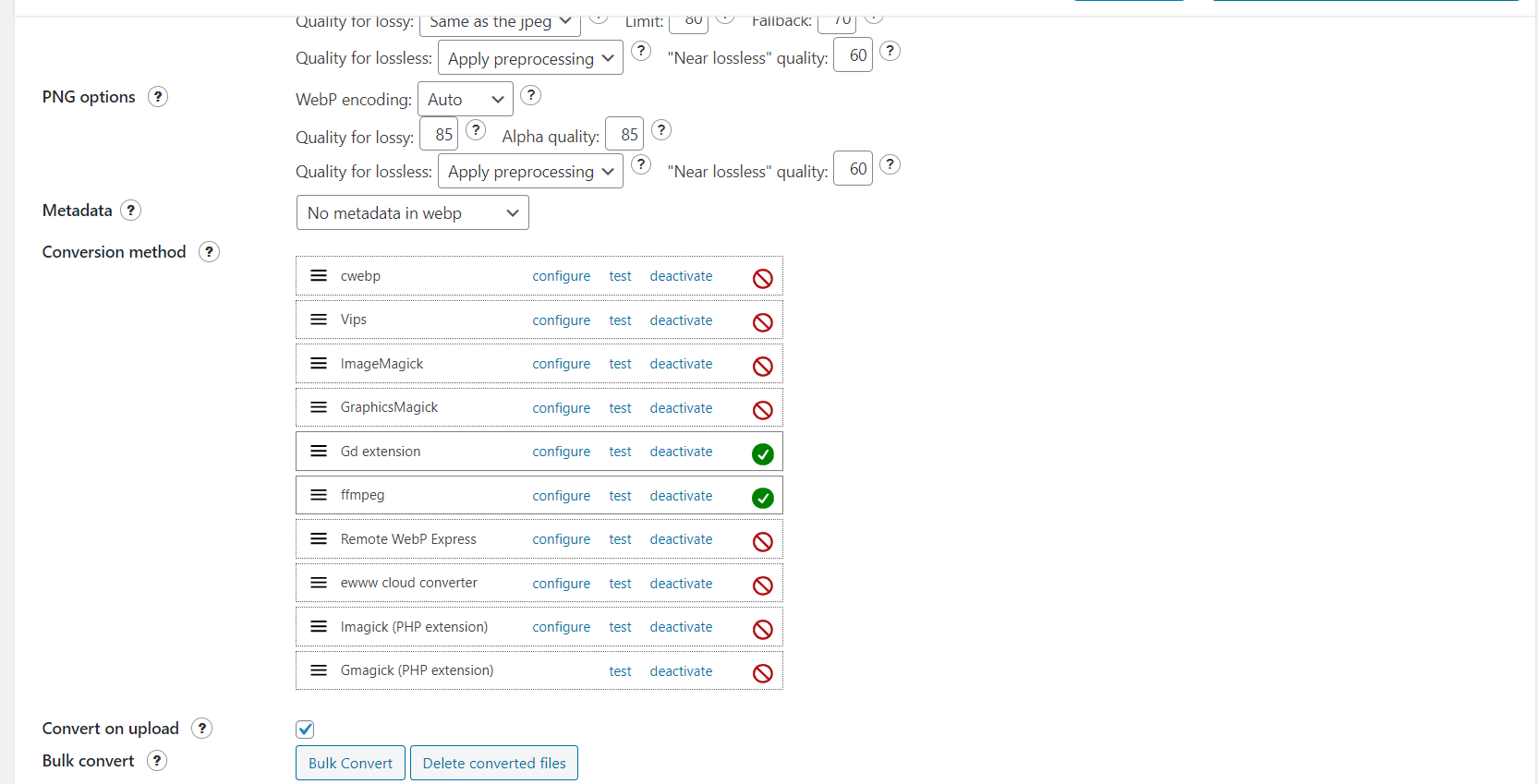Click the PNG Quality for lossy input field
Image resolution: width=1538 pixels, height=784 pixels.
(440, 135)
